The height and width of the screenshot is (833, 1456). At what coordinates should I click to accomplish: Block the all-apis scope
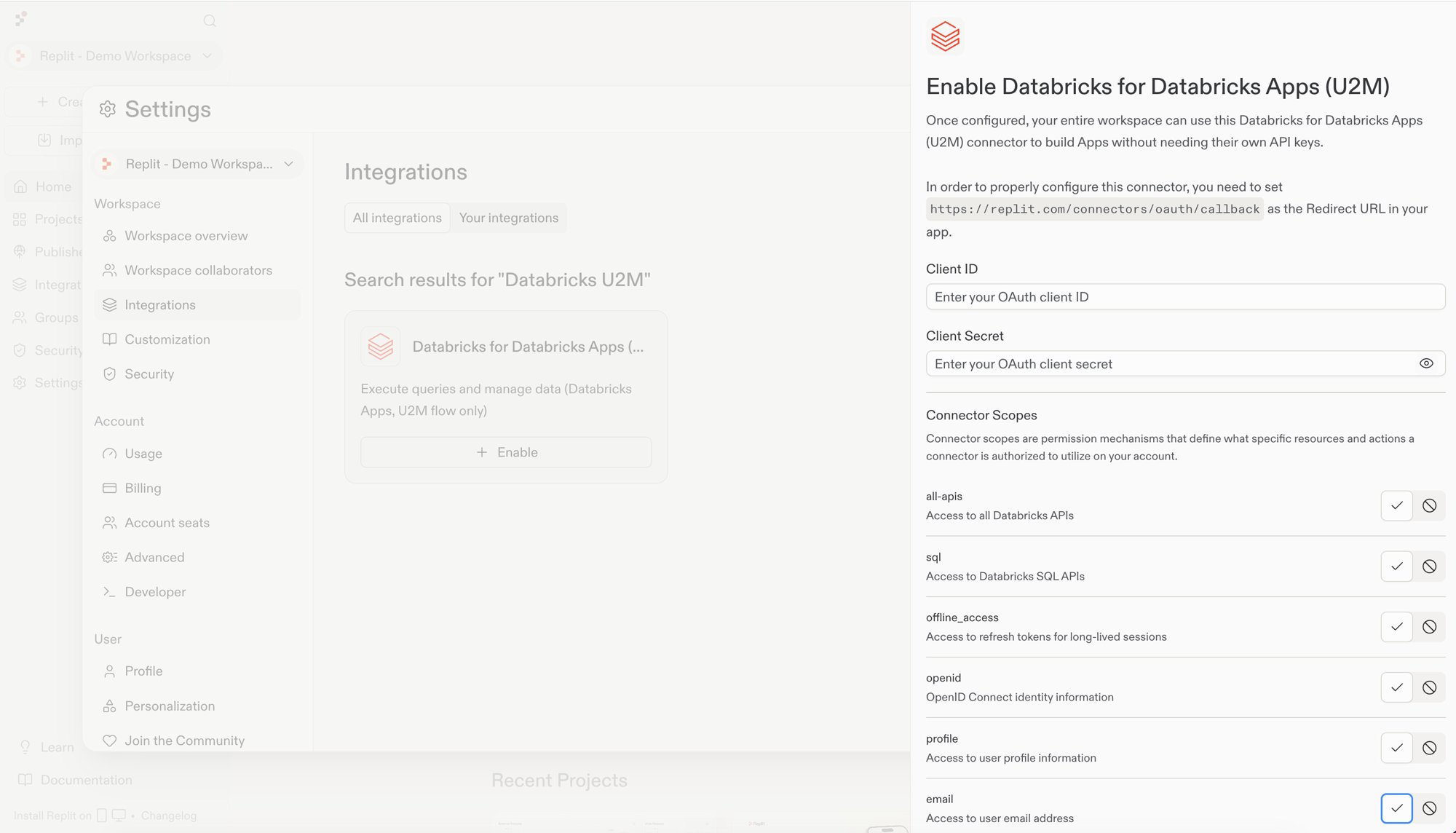[1429, 505]
